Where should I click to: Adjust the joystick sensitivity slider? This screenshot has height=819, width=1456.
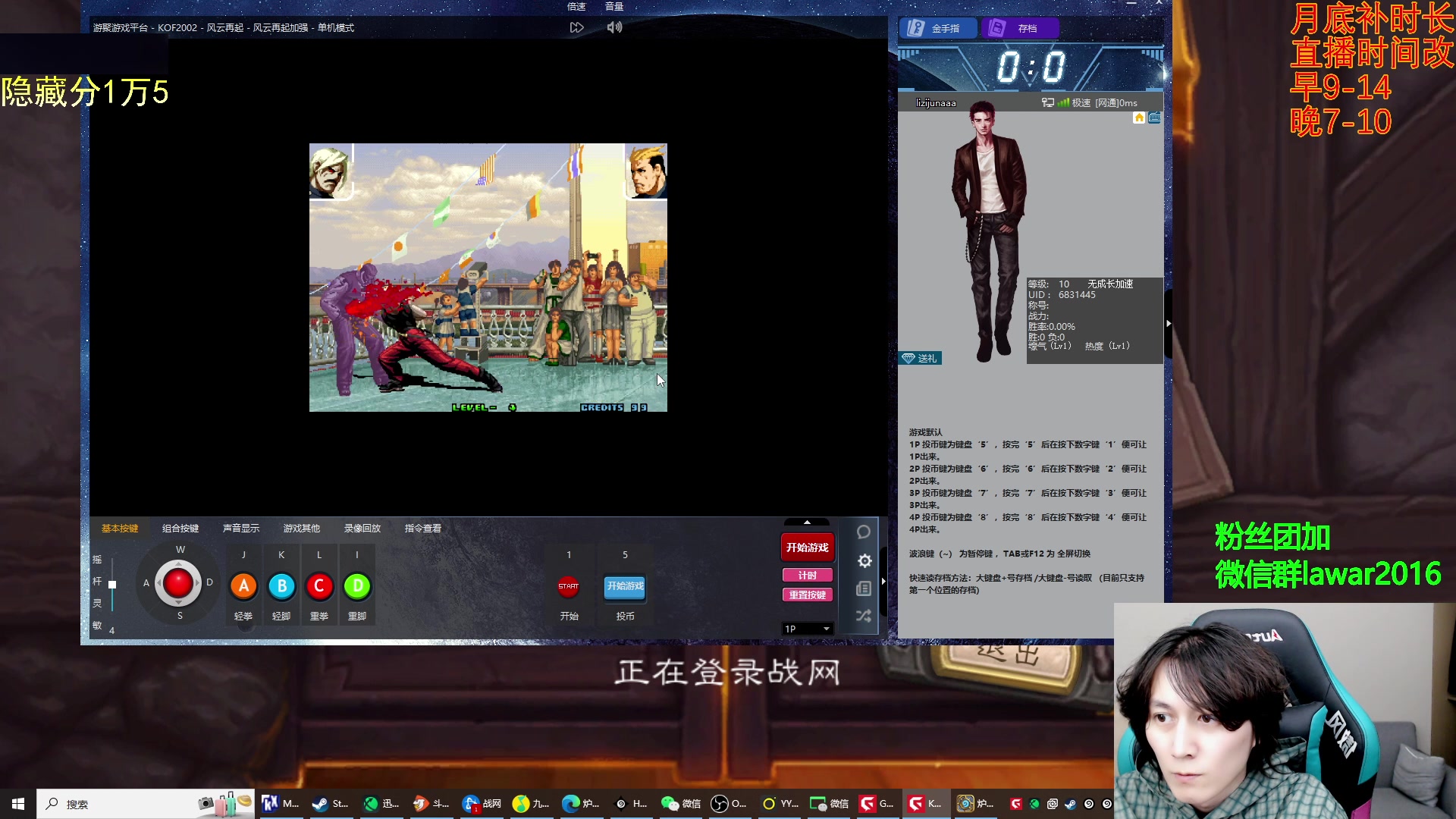pos(112,585)
